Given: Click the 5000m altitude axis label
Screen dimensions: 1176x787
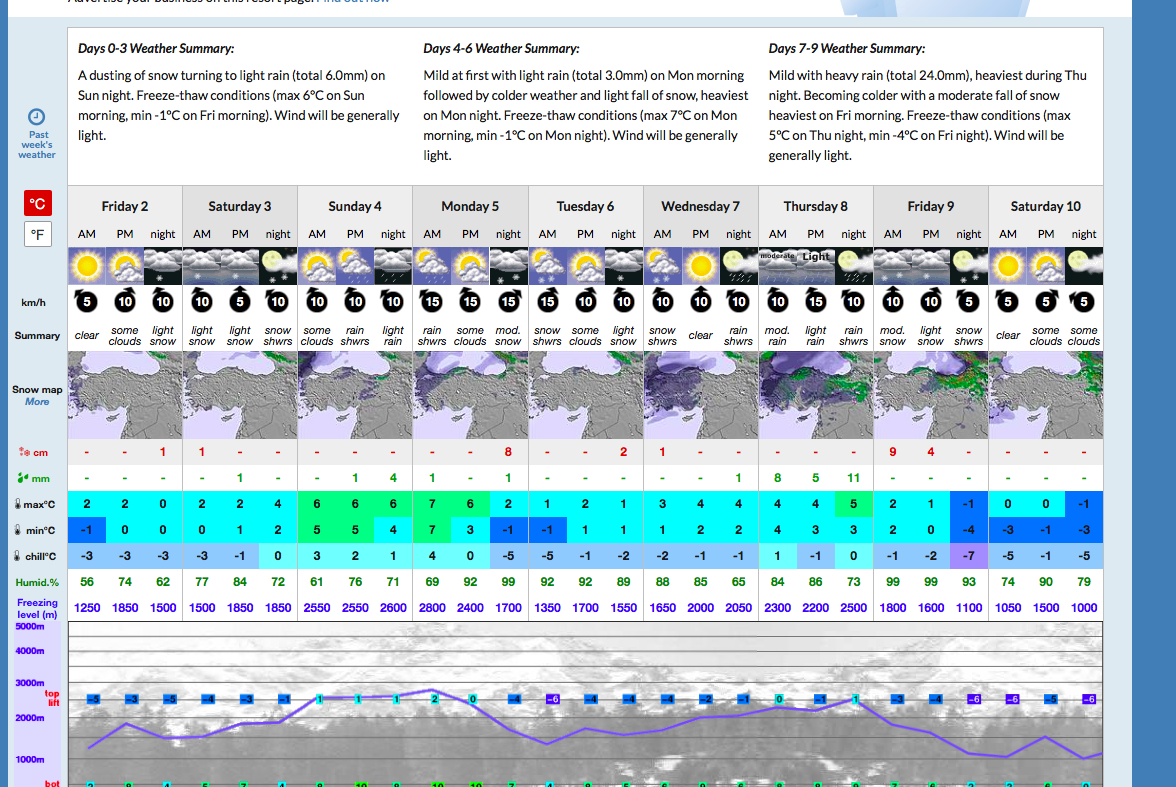Looking at the screenshot, I should pos(30,626).
